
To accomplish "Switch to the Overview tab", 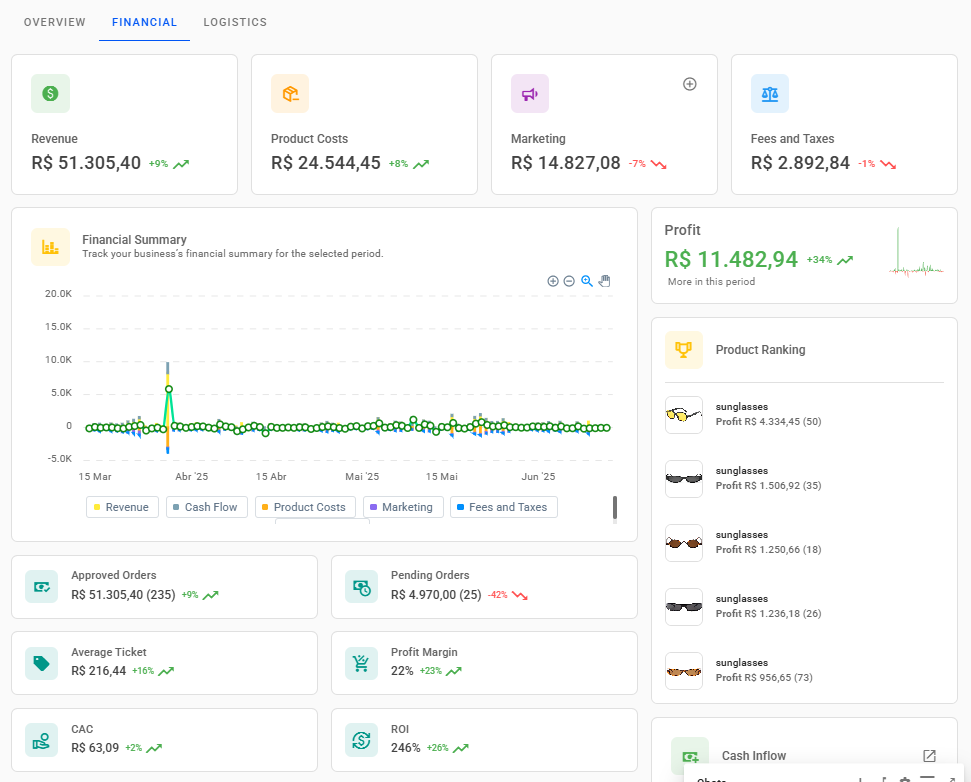I will 55,22.
